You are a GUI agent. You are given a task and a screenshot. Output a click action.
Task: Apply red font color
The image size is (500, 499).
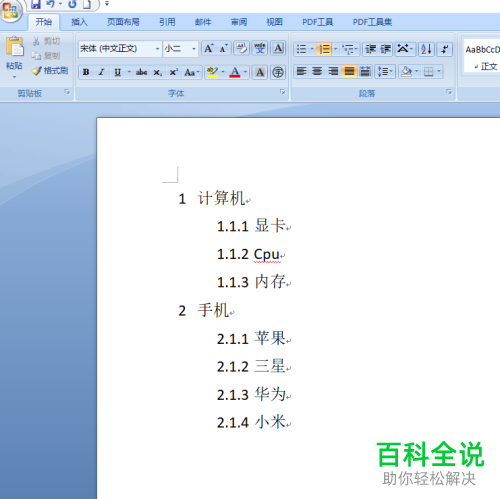point(235,72)
